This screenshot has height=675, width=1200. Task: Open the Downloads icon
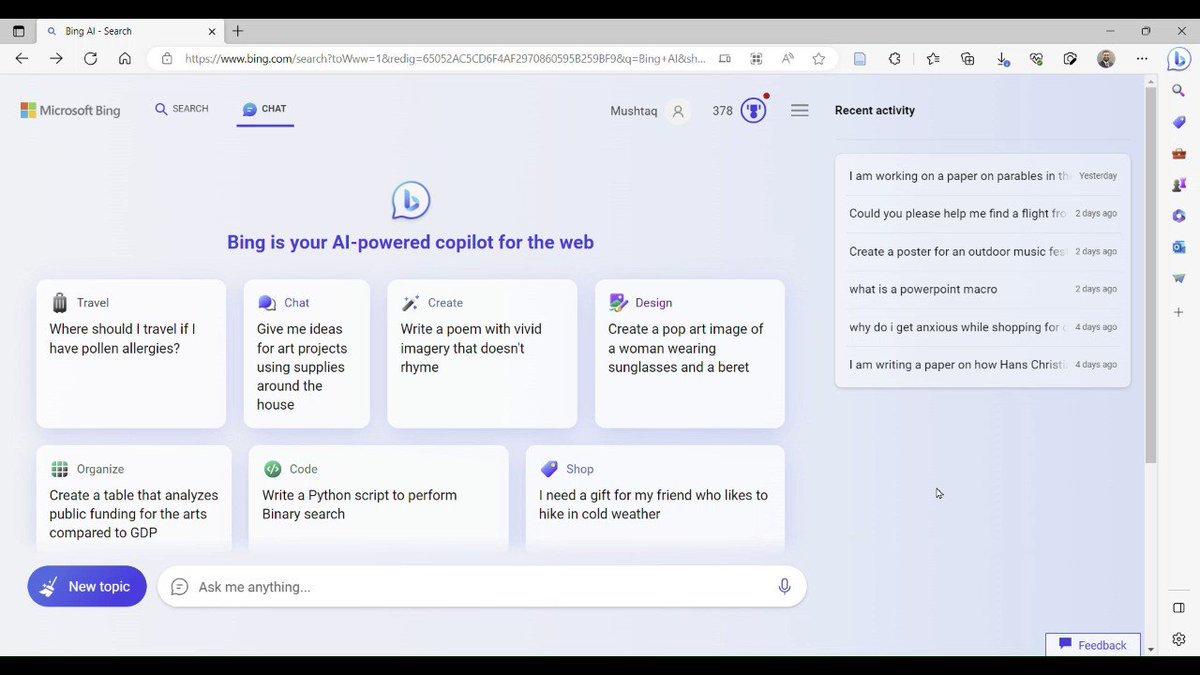coord(1002,59)
